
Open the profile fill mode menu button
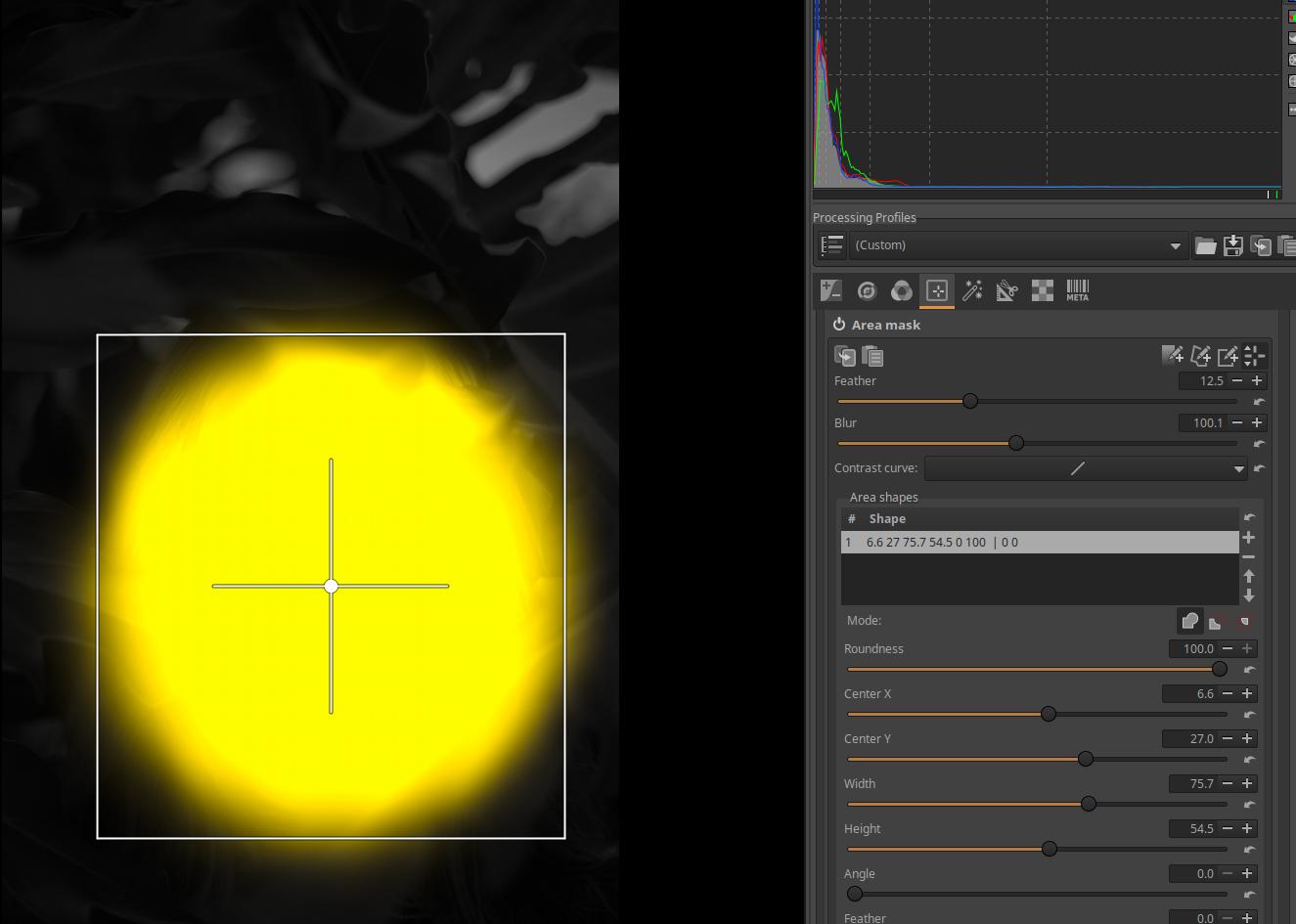click(832, 245)
